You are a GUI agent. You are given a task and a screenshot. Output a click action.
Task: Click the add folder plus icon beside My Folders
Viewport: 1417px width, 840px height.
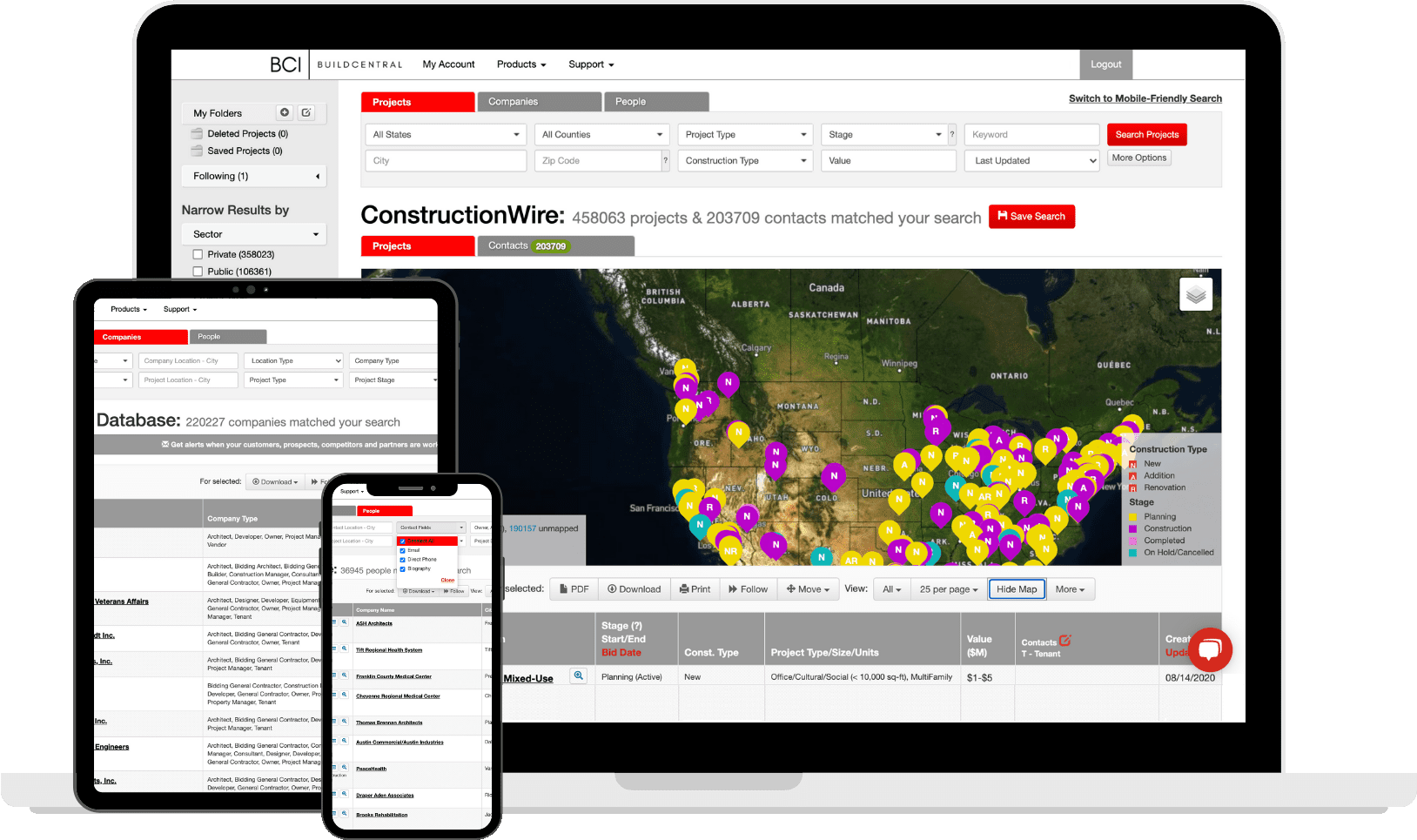click(284, 112)
